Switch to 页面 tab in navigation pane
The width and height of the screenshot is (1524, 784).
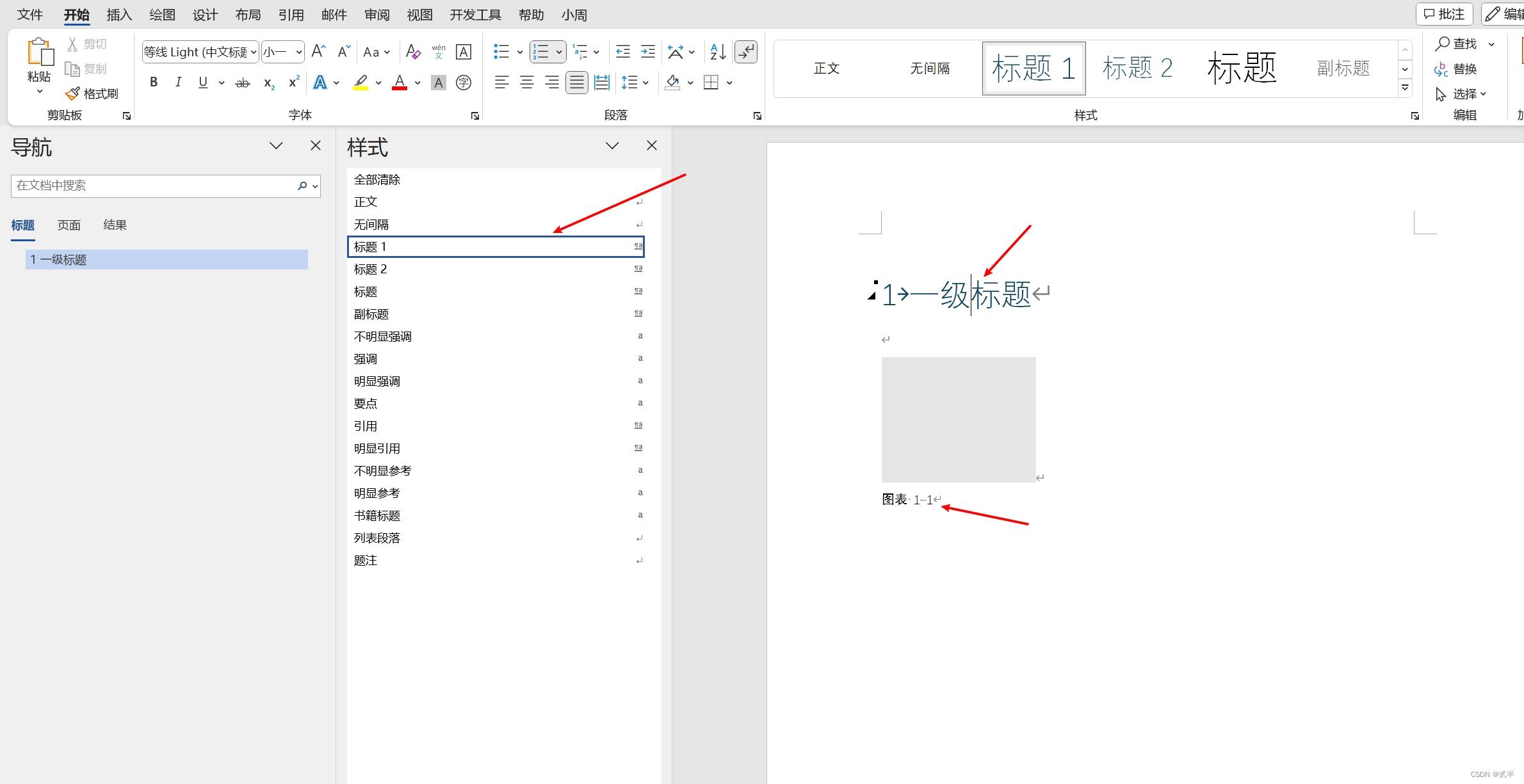click(69, 225)
